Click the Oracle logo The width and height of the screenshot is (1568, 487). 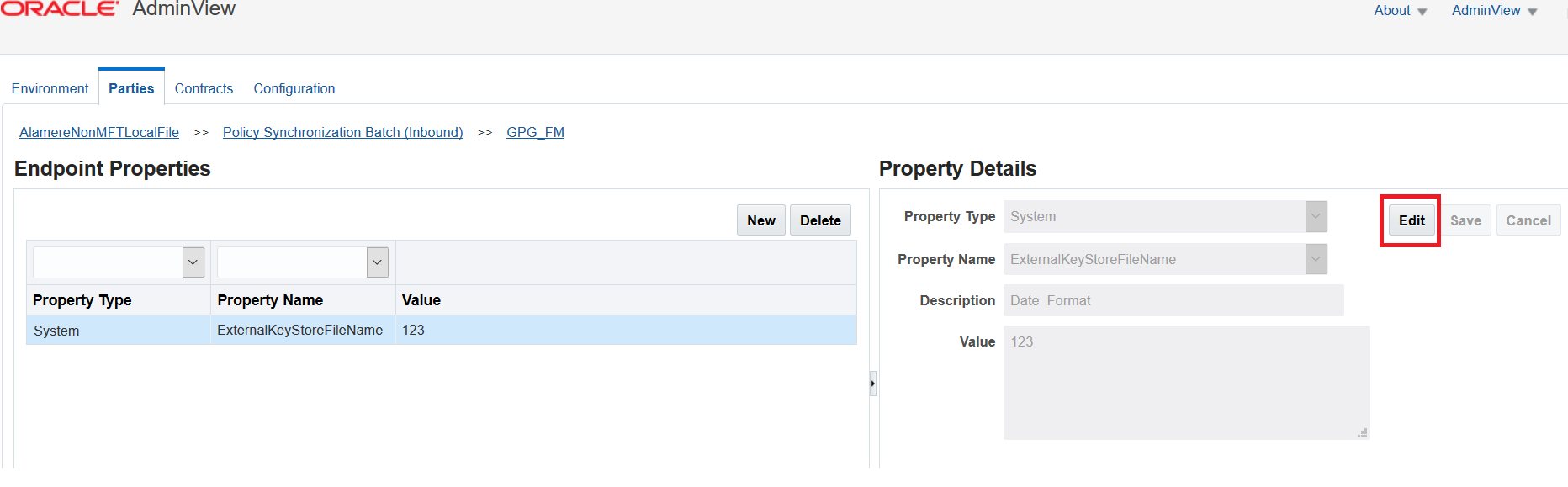coord(59,9)
